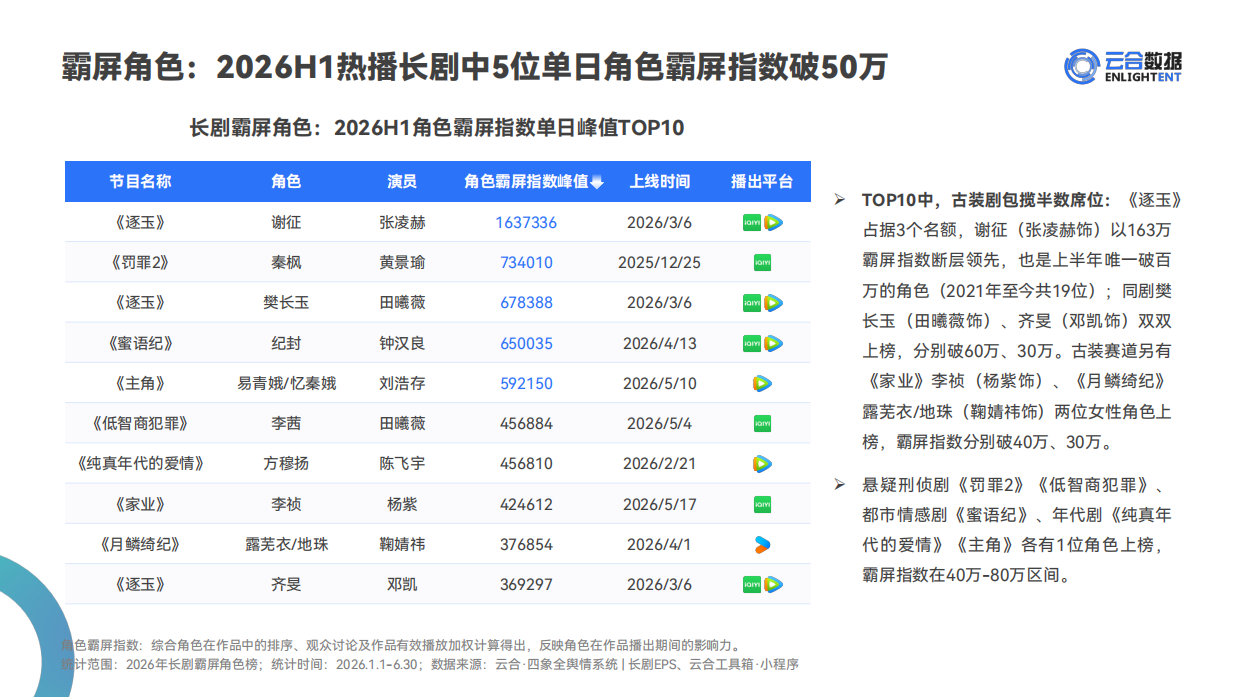The width and height of the screenshot is (1240, 697).
Task: Click the actor name 张凌赫
Action: pyautogui.click(x=402, y=223)
